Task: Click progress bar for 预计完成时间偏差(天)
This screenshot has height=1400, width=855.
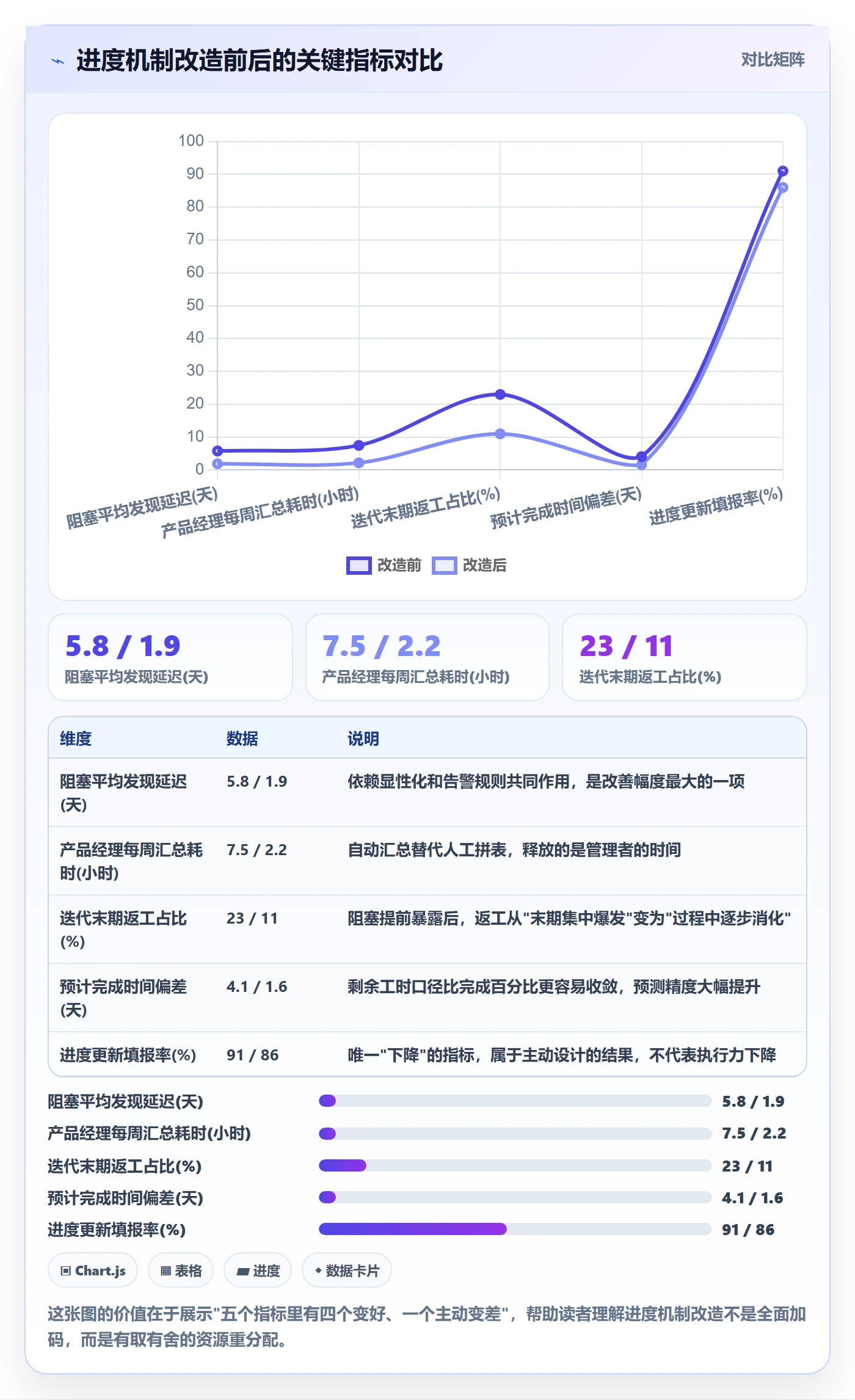Action: tap(515, 1197)
